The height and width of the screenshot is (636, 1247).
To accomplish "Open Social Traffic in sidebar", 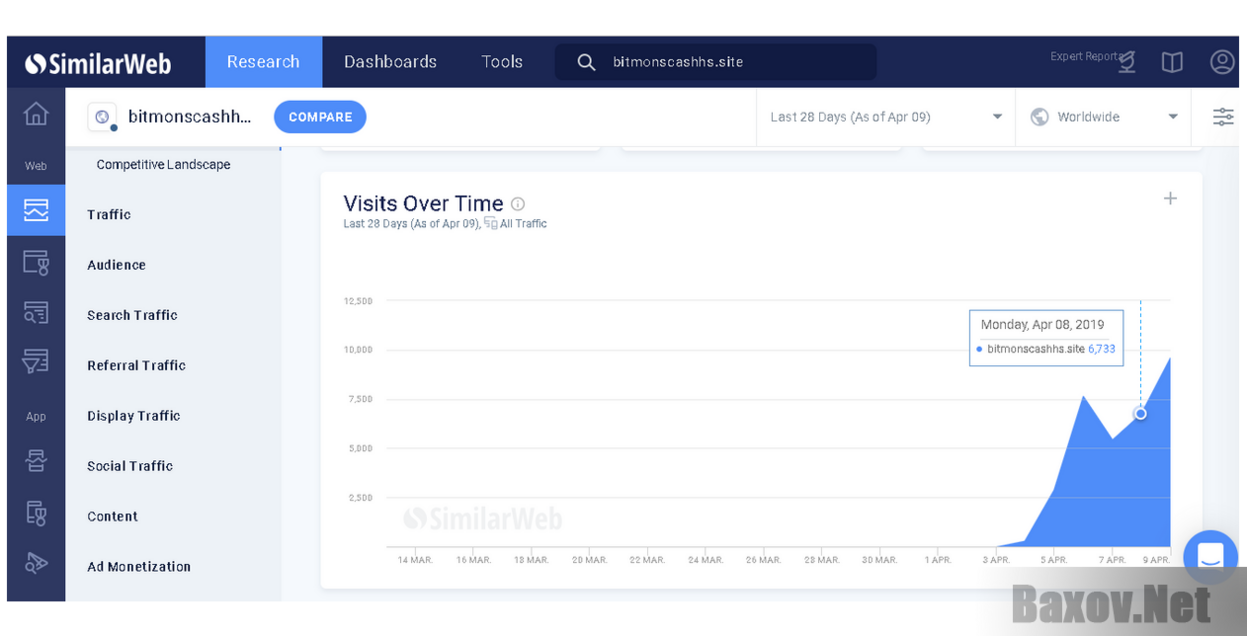I will (x=130, y=466).
